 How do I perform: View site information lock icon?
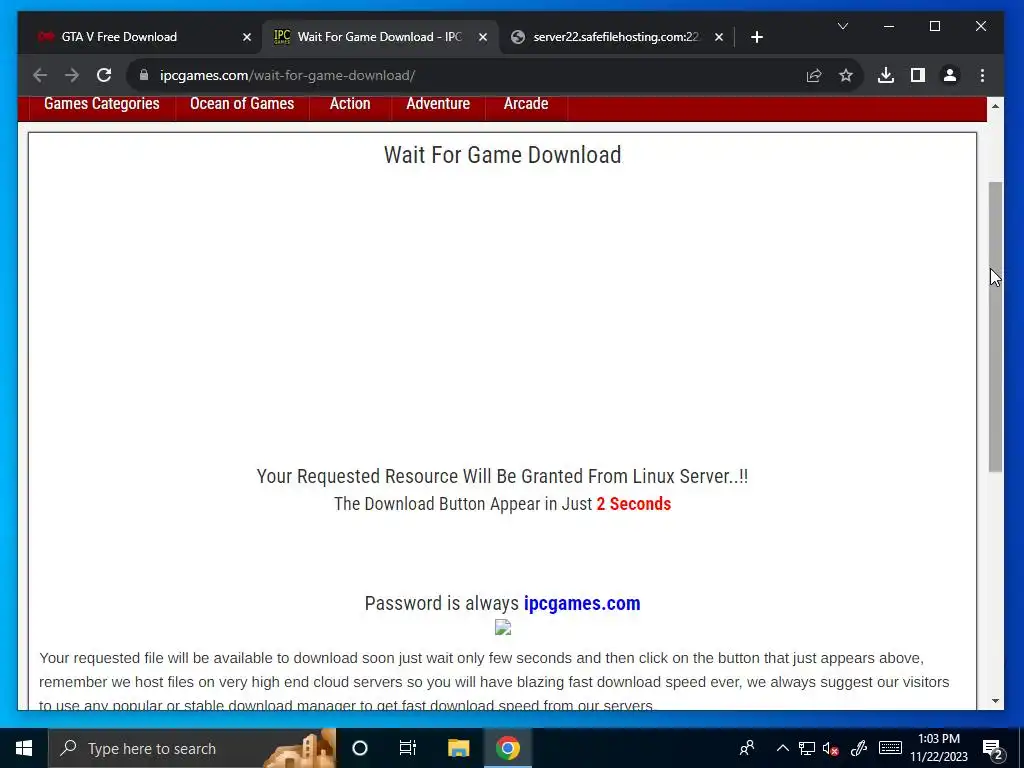(x=144, y=75)
